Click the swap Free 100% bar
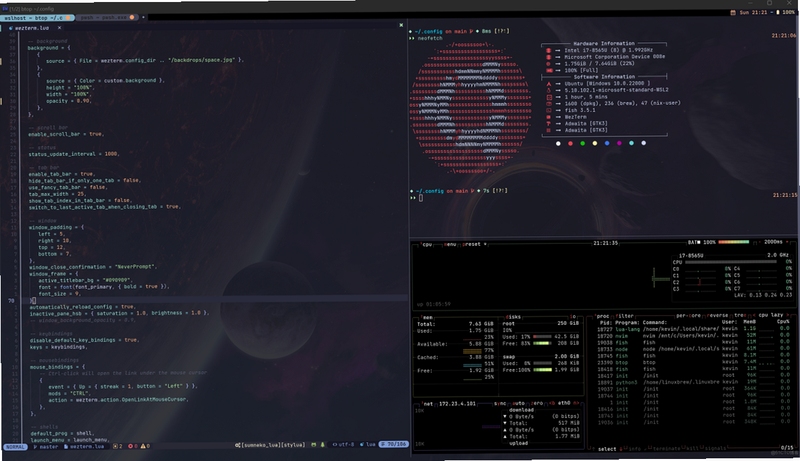This screenshot has width=800, height=461. pyautogui.click(x=542, y=370)
